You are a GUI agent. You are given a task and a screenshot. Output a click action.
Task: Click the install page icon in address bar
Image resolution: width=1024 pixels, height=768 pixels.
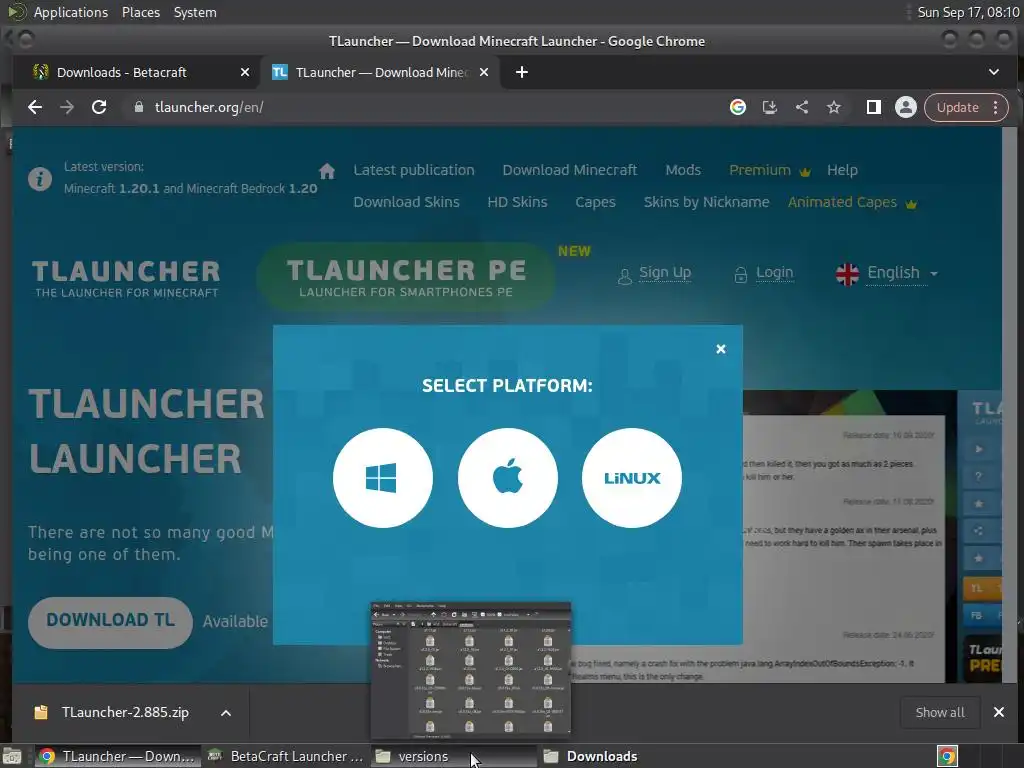tap(770, 107)
